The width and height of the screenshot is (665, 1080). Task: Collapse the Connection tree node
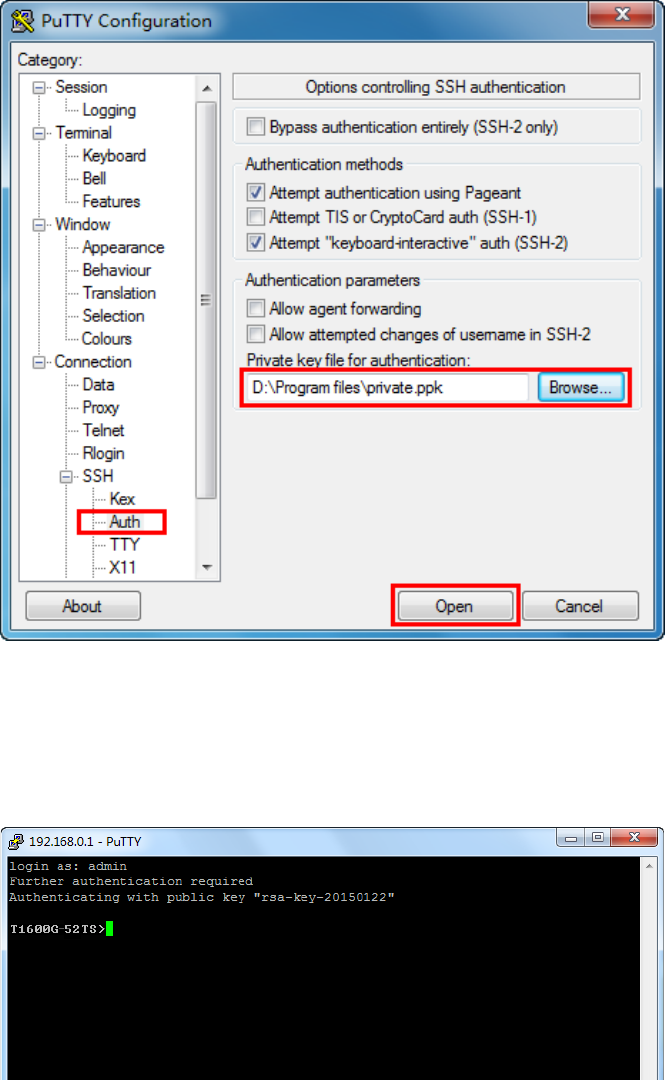click(x=39, y=362)
